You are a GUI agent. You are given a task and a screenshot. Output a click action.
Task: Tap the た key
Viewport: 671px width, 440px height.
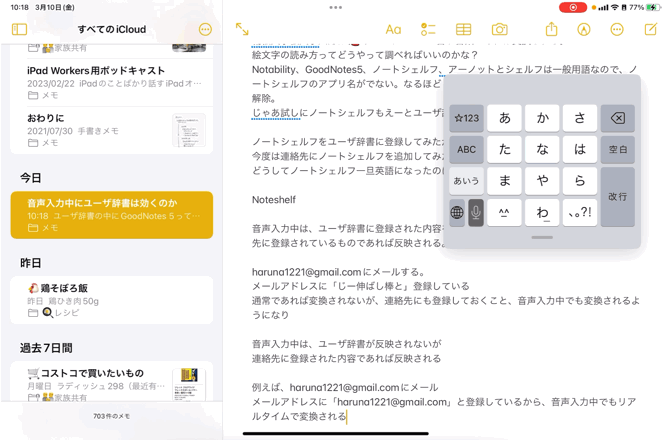[x=504, y=149]
